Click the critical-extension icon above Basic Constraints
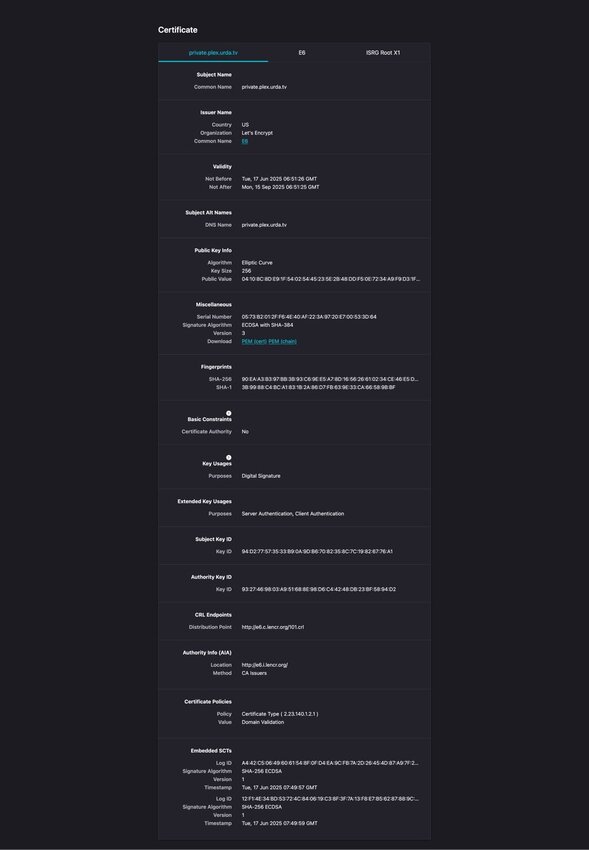Screen dimensions: 589x850 coord(229,413)
